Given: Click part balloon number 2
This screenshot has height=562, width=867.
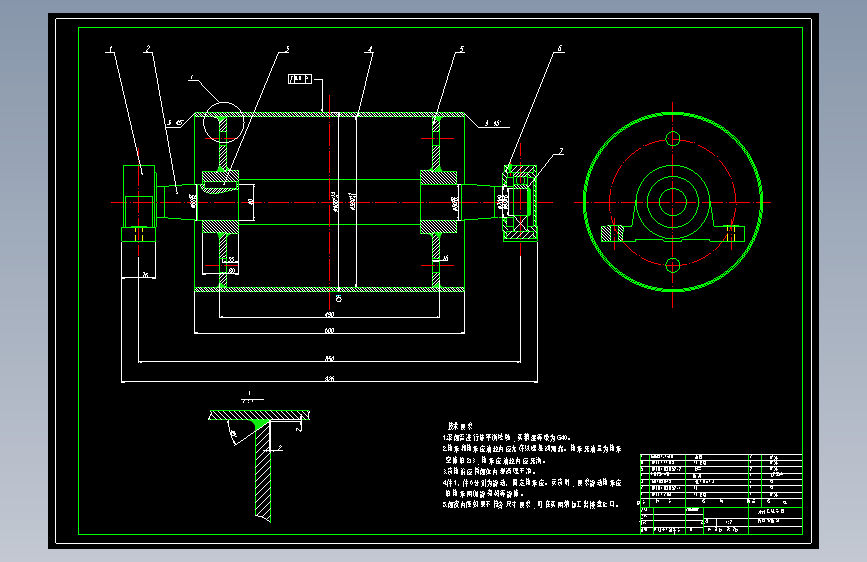Looking at the screenshot, I should click(x=148, y=49).
